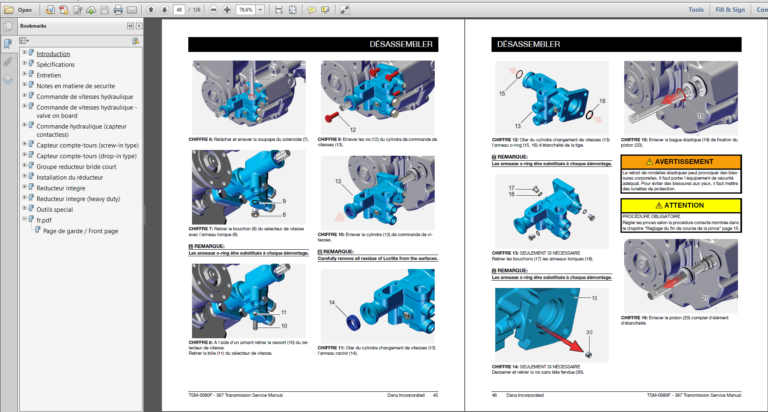Click the CHIFFRE 9 illustration with part 12
768x412 pixels.
click(x=377, y=97)
